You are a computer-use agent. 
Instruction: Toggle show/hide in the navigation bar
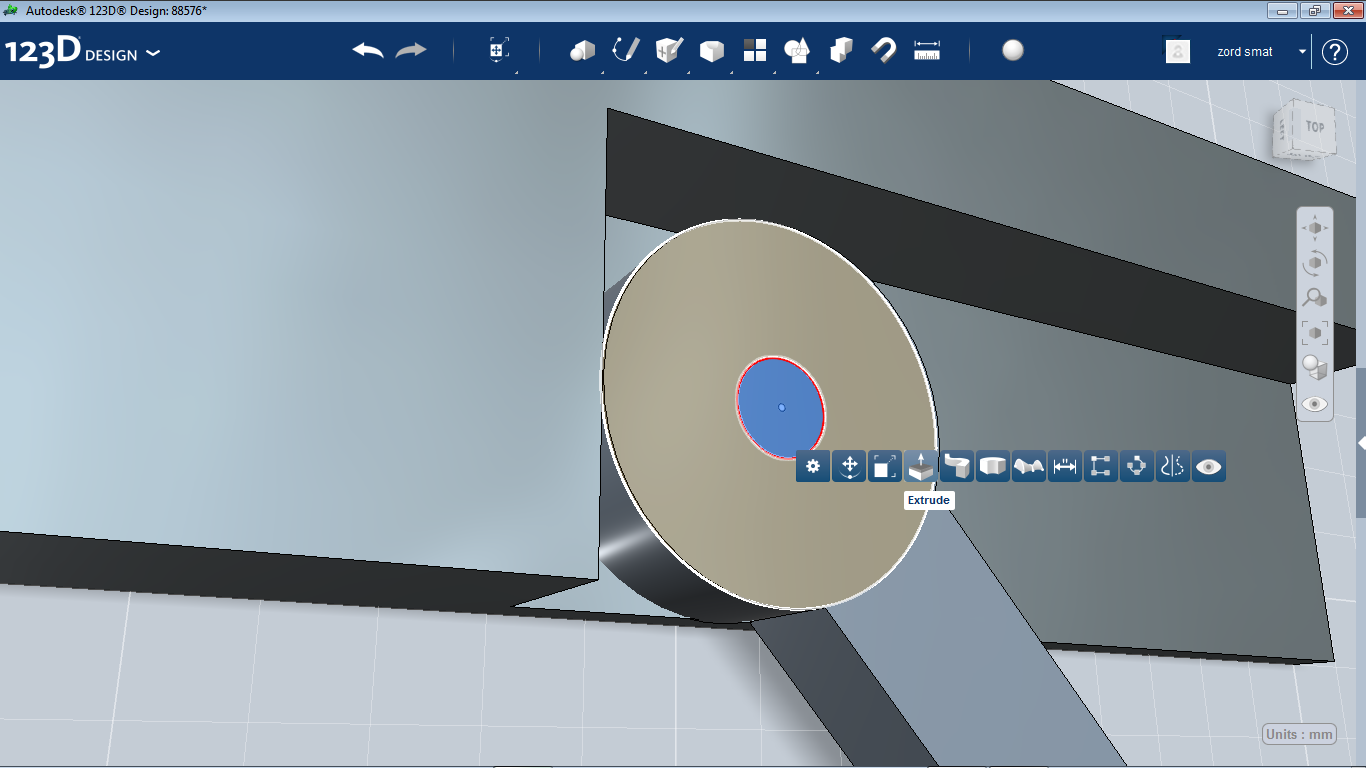point(1314,404)
